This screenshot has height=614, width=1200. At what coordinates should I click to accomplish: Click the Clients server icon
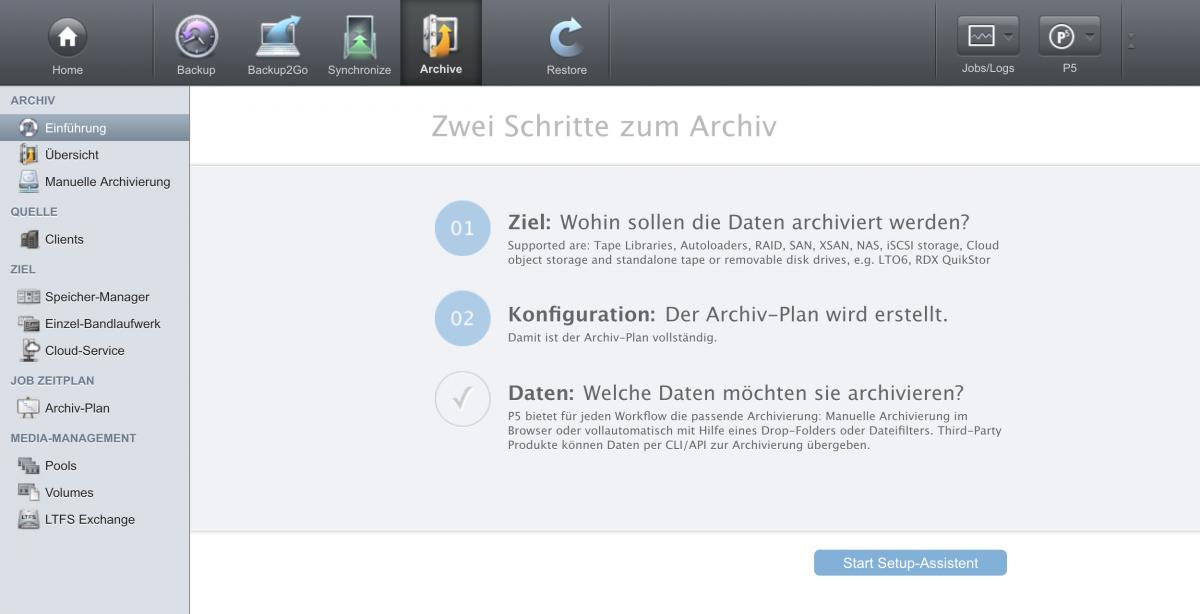28,239
